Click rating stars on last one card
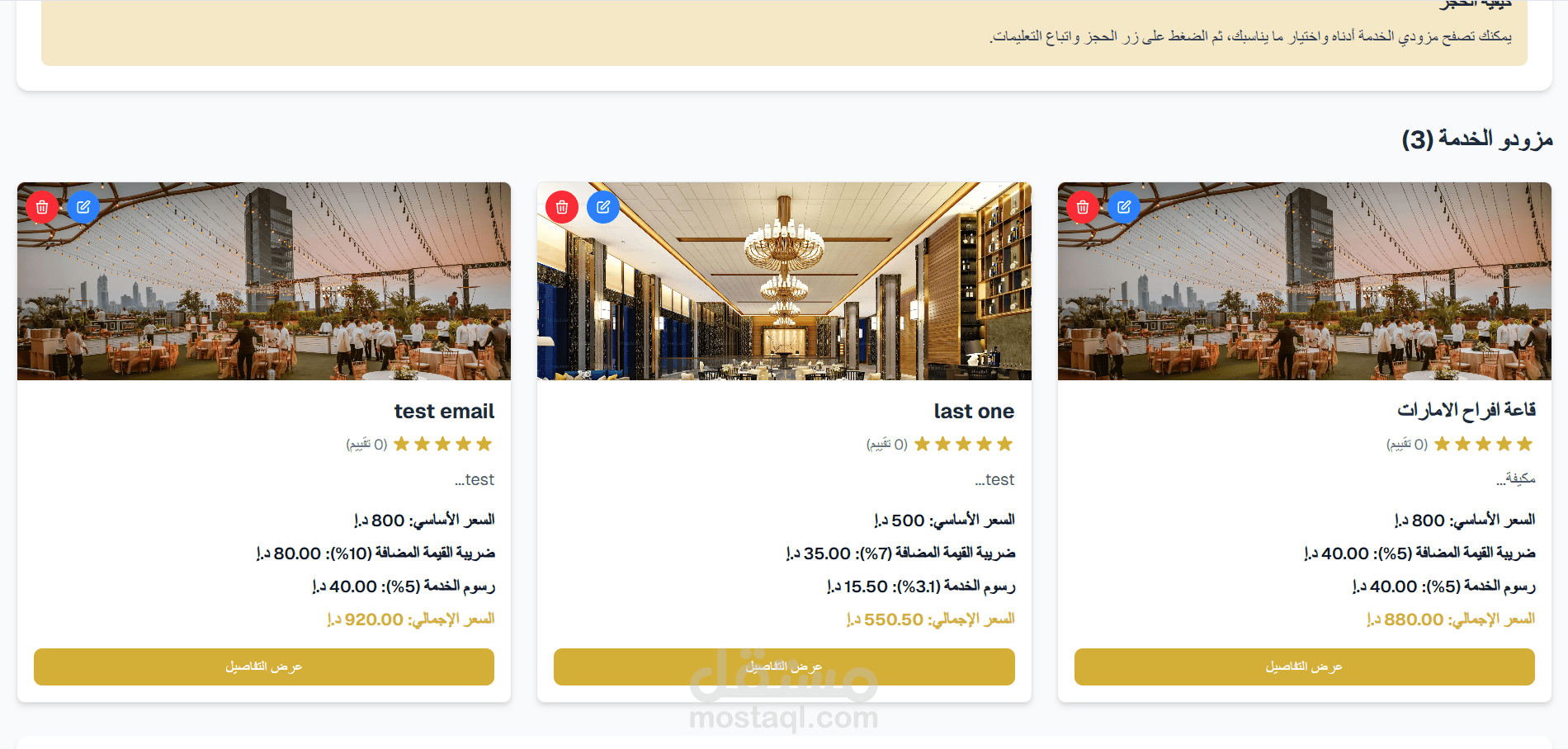The image size is (1568, 749). pyautogui.click(x=963, y=444)
